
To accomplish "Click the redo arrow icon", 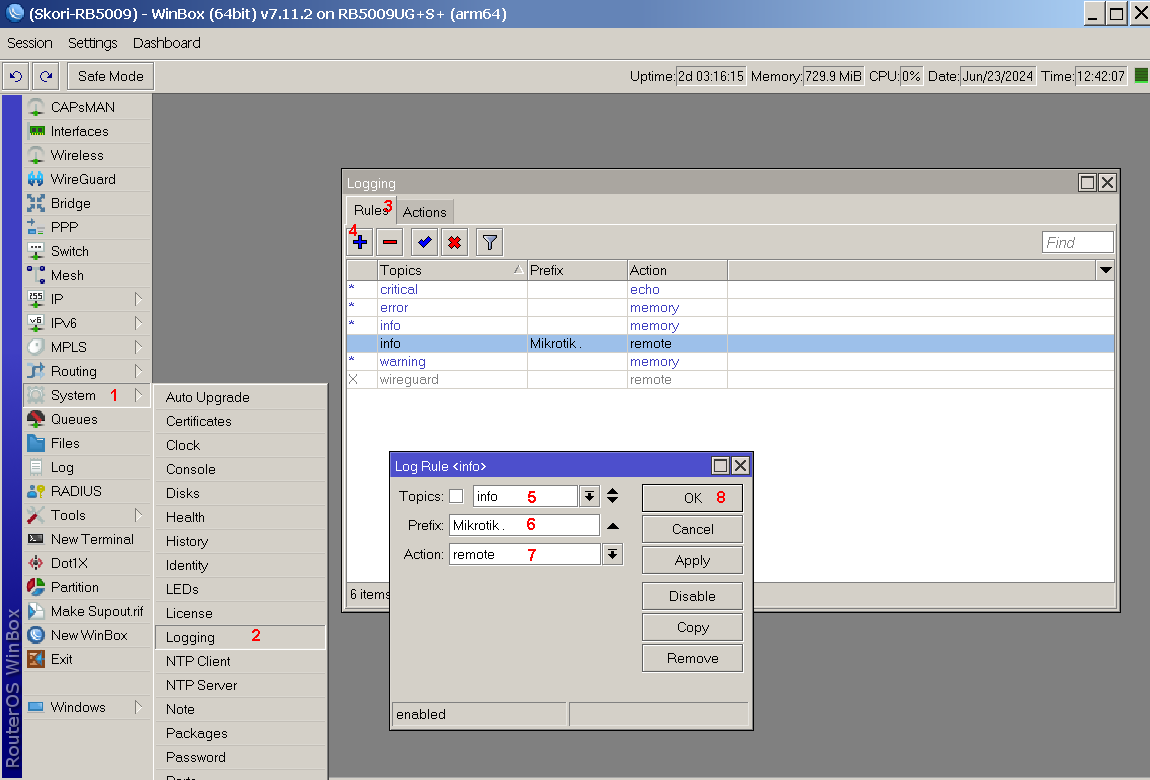I will [45, 76].
